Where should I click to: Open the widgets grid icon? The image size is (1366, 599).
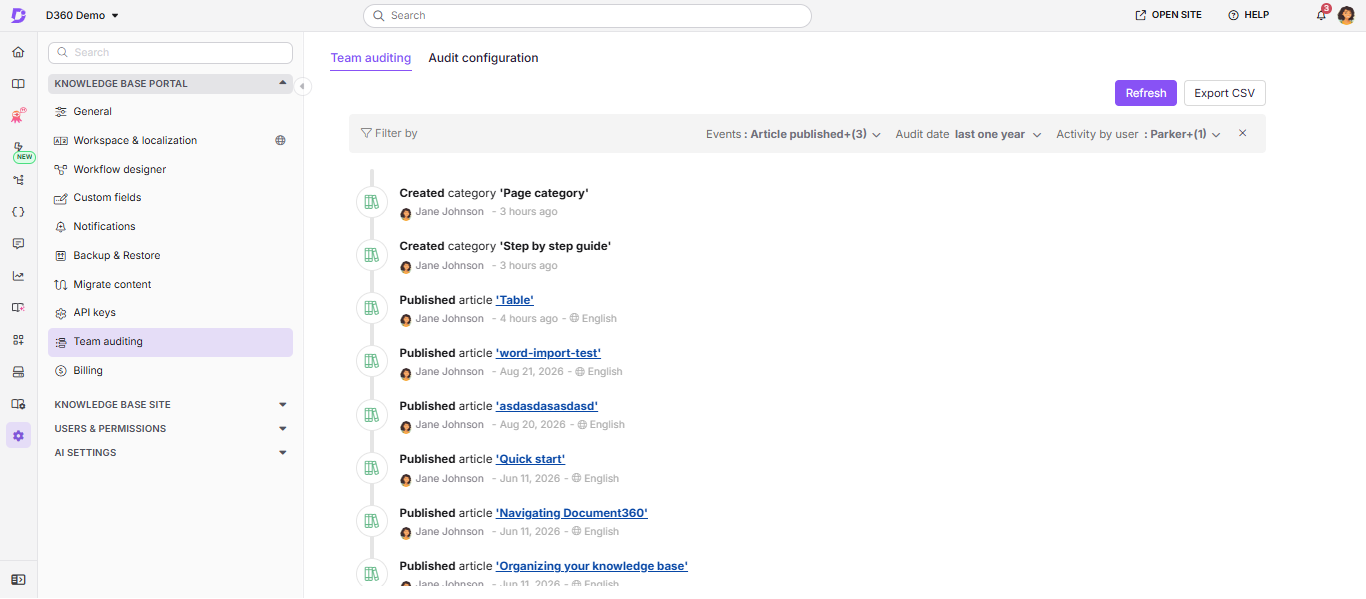click(x=18, y=340)
